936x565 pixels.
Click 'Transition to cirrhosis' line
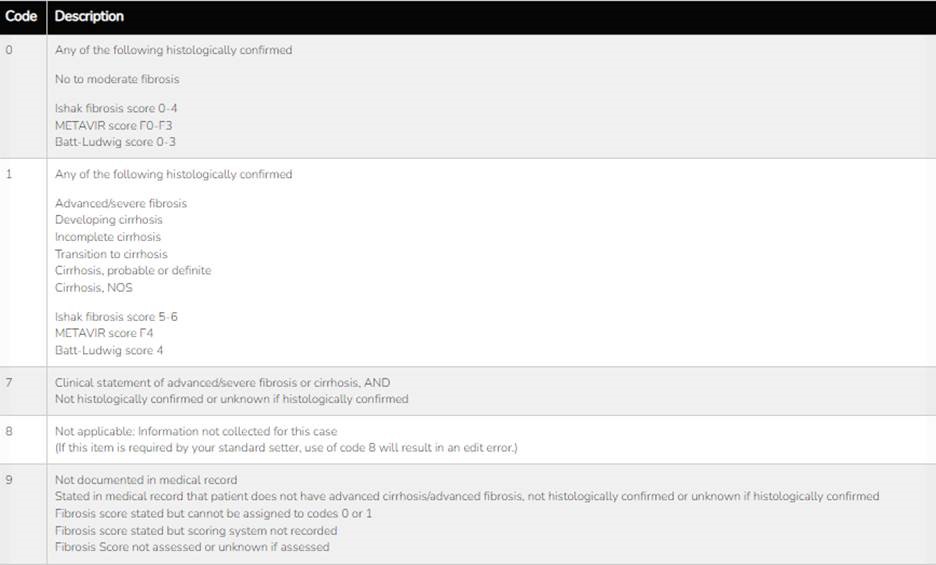click(x=111, y=254)
